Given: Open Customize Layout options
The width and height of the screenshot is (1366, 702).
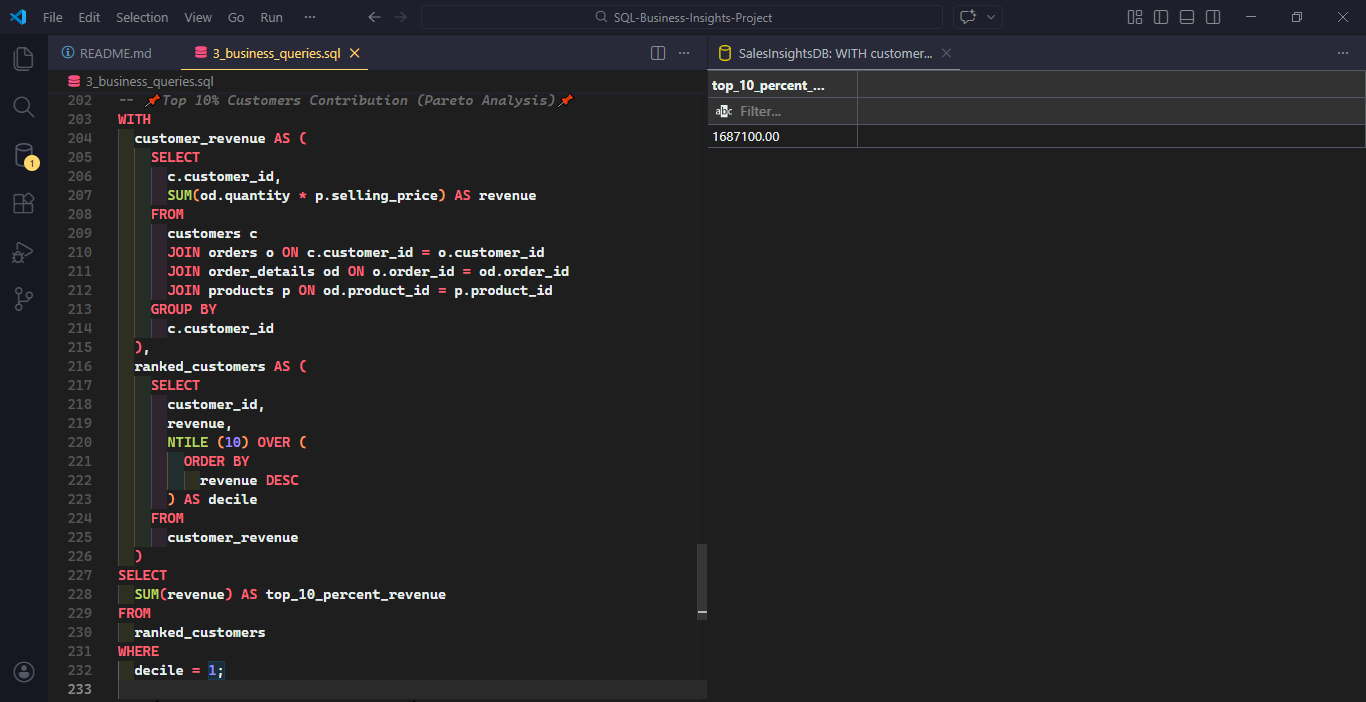Looking at the screenshot, I should pyautogui.click(x=1135, y=17).
